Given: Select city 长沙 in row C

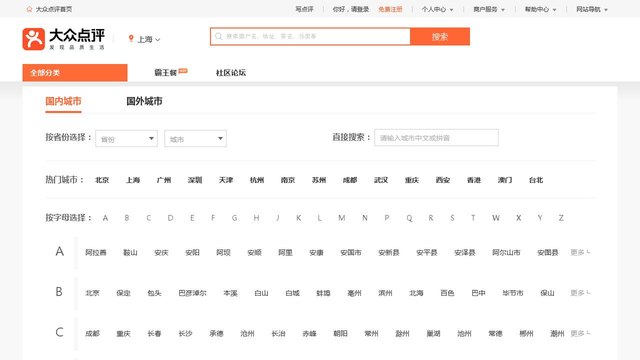Looking at the screenshot, I should 185,333.
